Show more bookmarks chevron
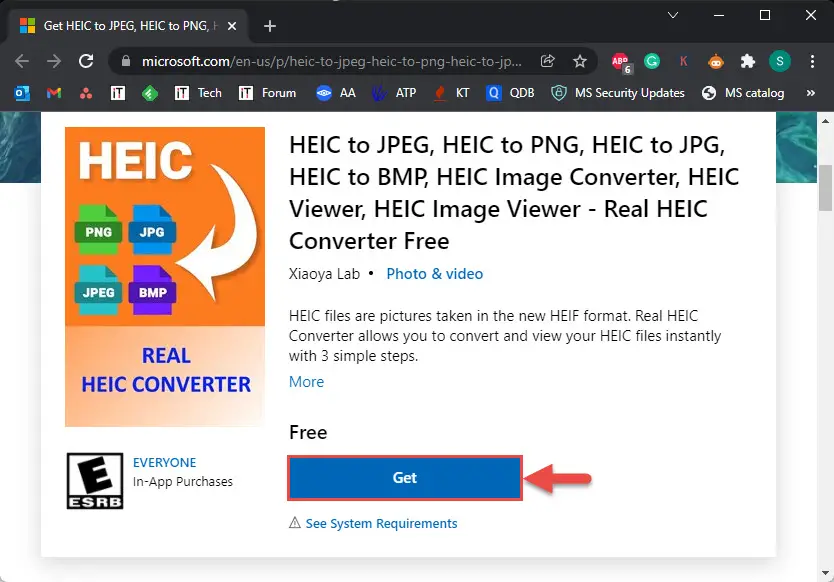This screenshot has width=834, height=582. pos(811,93)
